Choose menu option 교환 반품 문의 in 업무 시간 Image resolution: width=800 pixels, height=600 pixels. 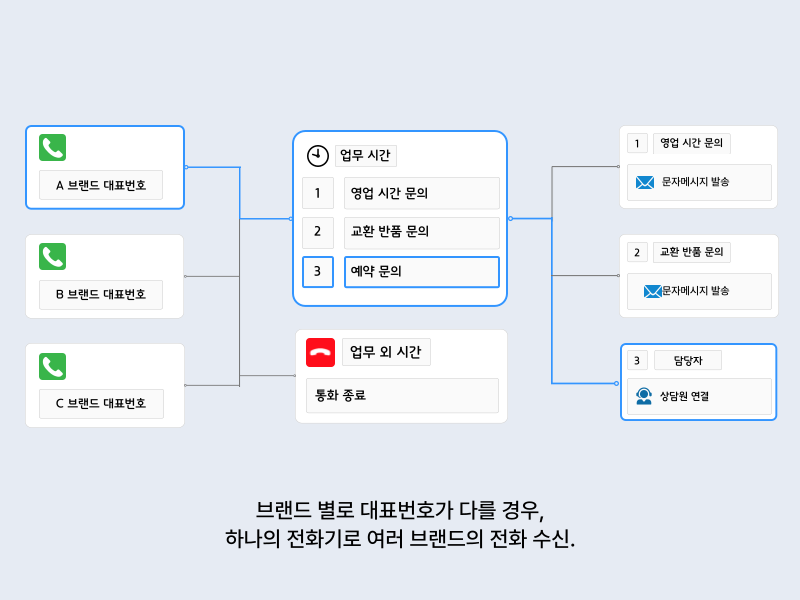coord(421,232)
